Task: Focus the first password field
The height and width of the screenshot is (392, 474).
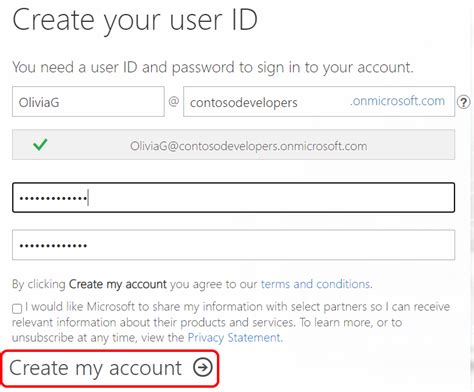Action: tap(234, 198)
